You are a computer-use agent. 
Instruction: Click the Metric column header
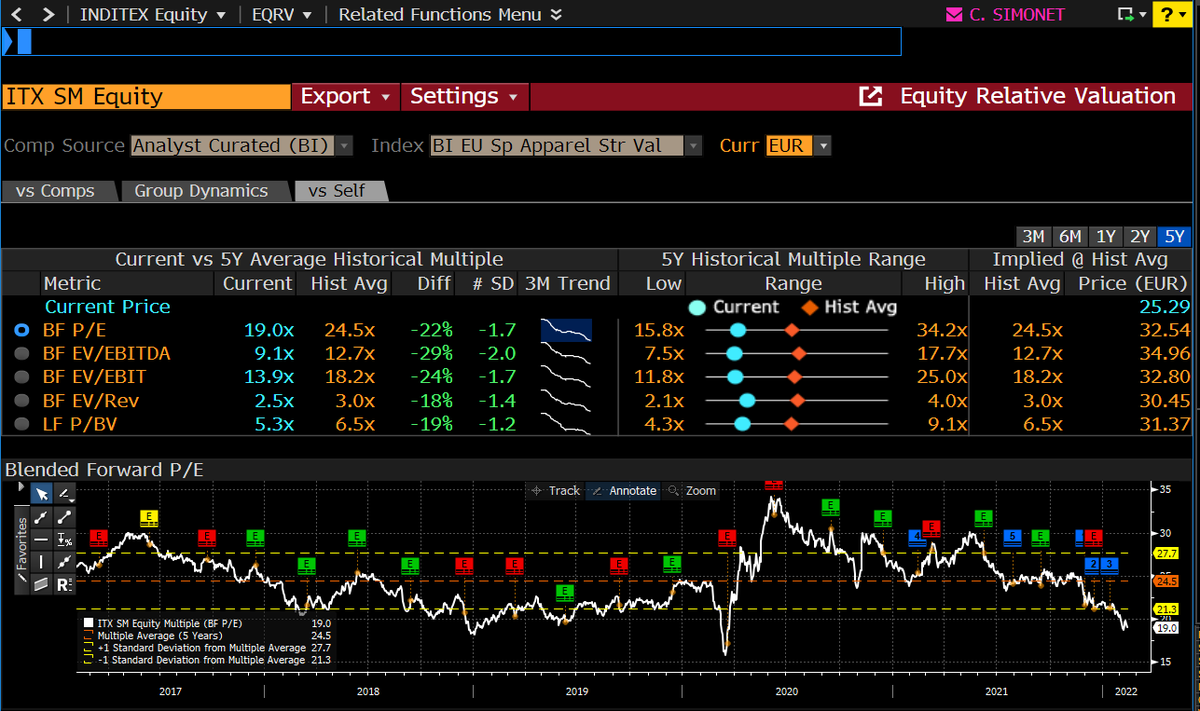[x=72, y=283]
